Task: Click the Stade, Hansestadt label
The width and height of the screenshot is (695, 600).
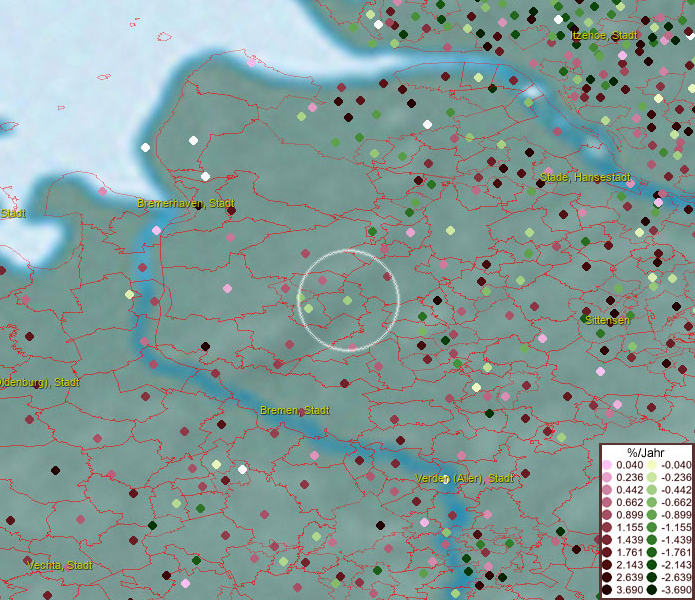Action: click(x=585, y=177)
